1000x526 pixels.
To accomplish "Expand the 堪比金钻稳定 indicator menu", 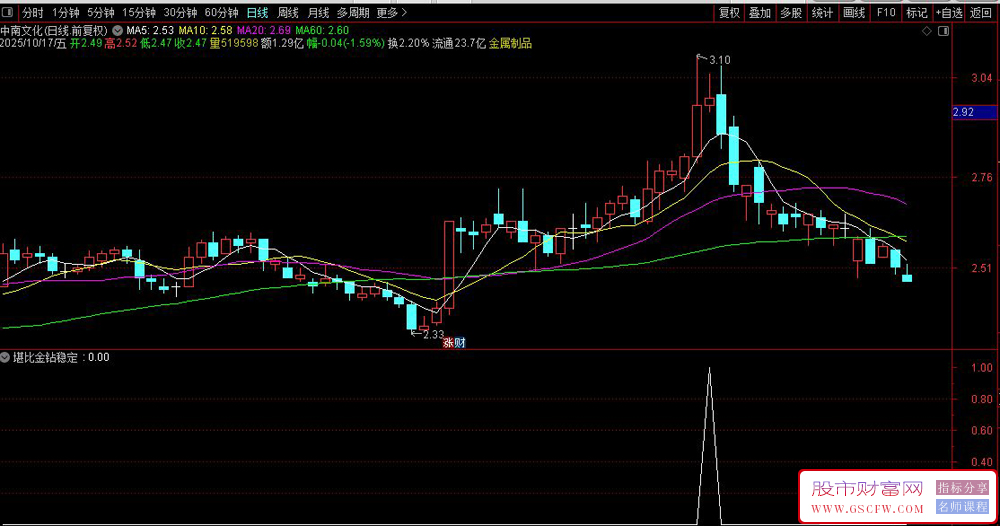I will tap(5, 358).
